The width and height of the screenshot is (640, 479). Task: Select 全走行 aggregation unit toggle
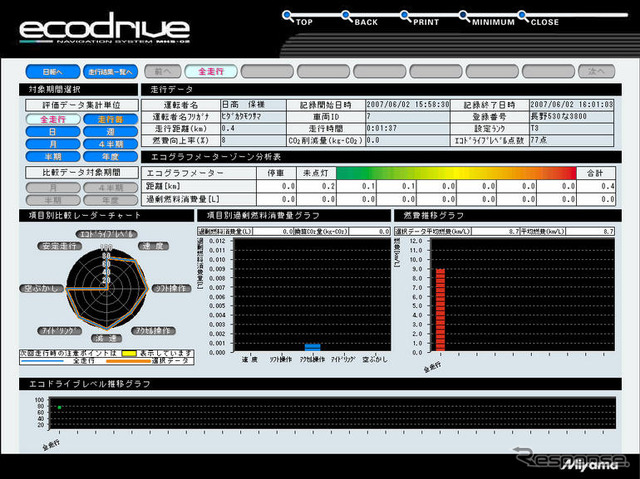pos(53,120)
